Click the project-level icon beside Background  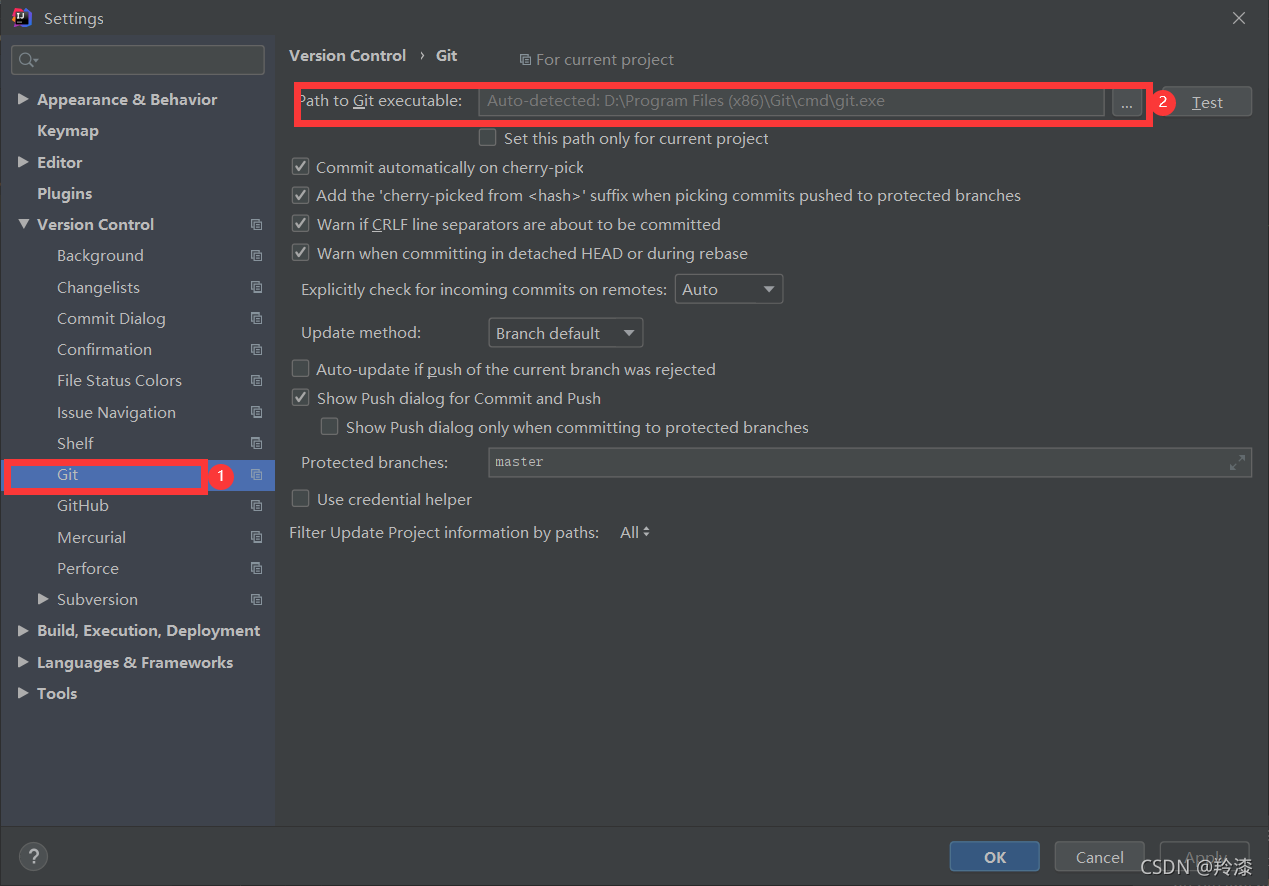coord(256,256)
